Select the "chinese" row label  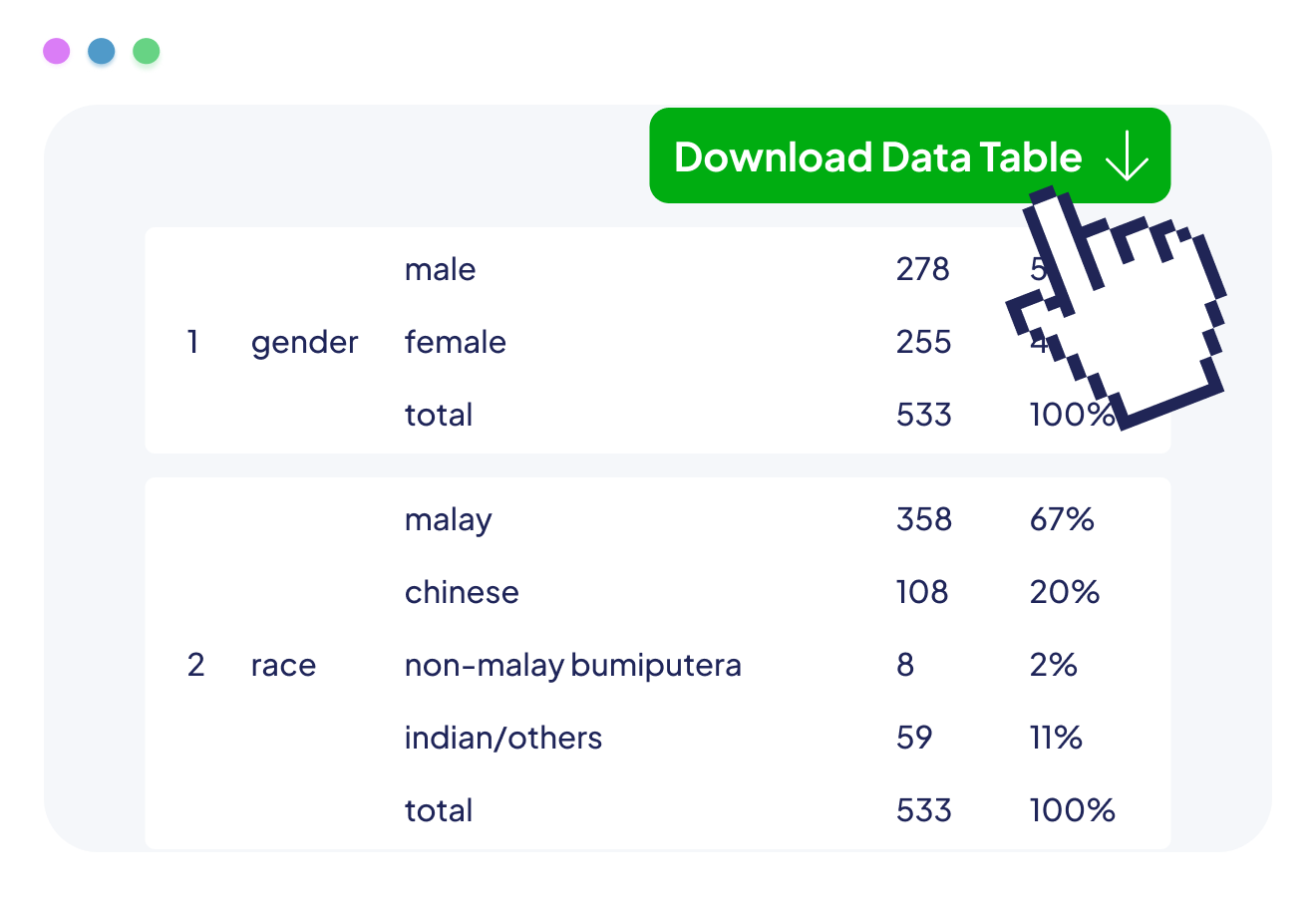[x=462, y=593]
